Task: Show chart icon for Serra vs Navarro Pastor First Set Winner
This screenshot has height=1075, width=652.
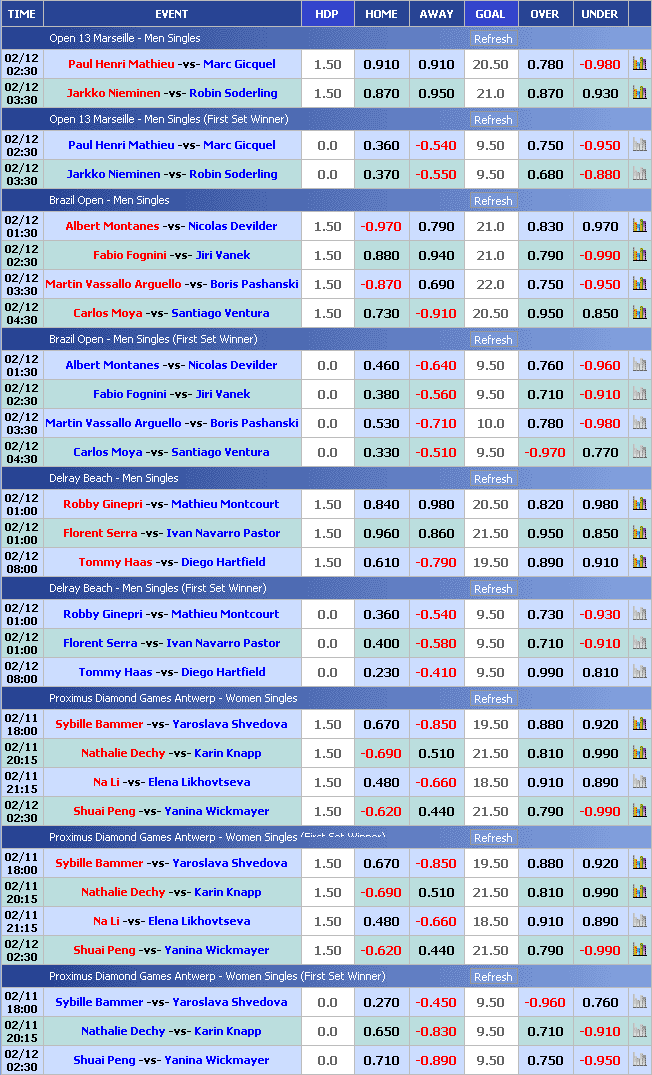Action: (639, 643)
